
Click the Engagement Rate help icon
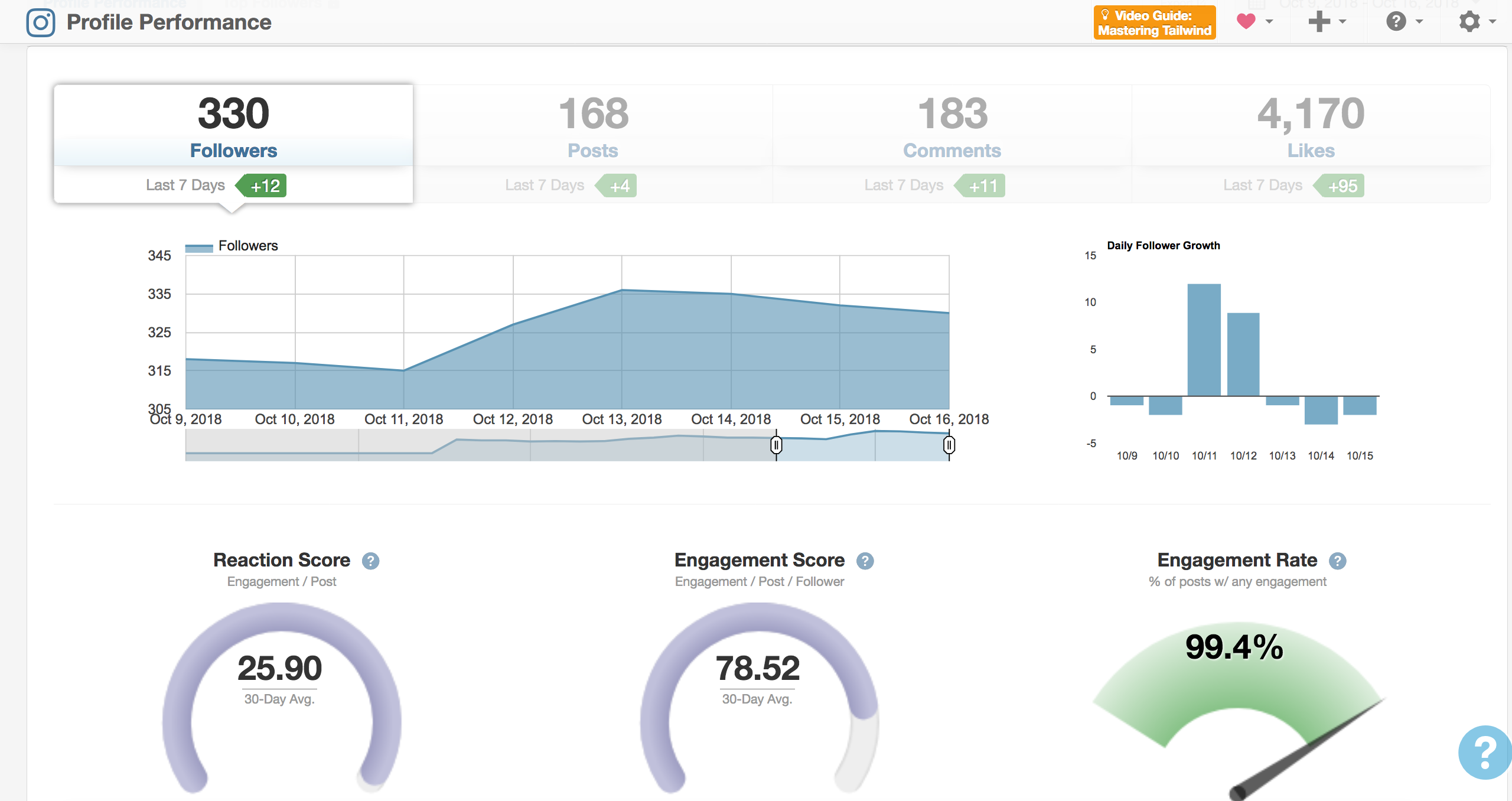click(1340, 561)
